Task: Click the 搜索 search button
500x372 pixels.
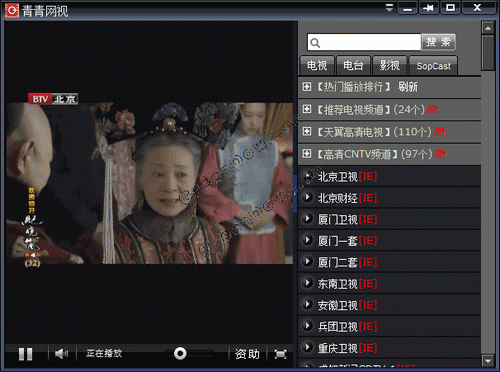Action: 438,42
